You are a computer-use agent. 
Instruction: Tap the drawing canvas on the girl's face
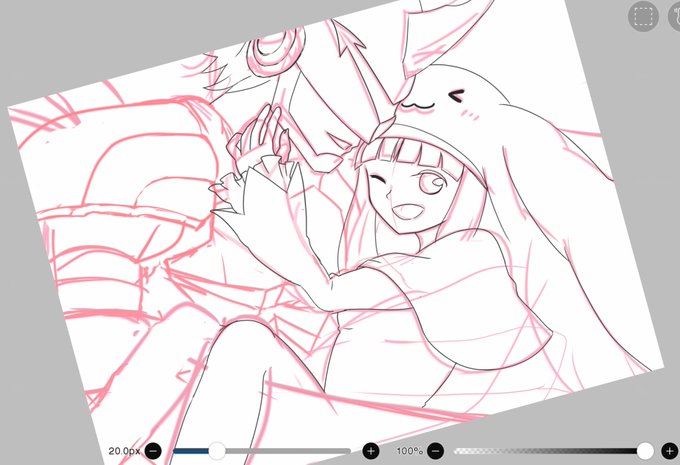pos(408,195)
